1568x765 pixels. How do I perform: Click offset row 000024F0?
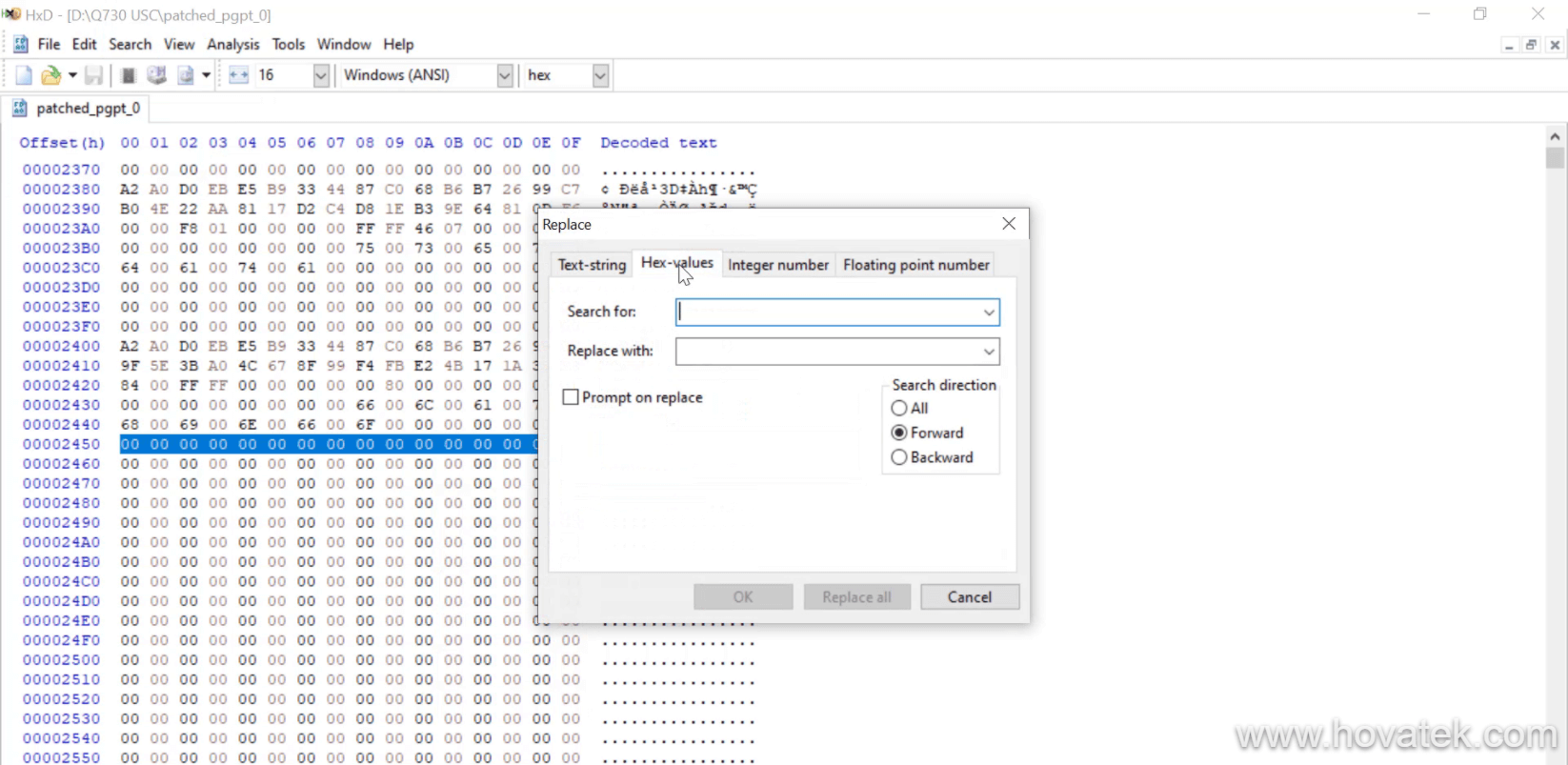click(62, 640)
